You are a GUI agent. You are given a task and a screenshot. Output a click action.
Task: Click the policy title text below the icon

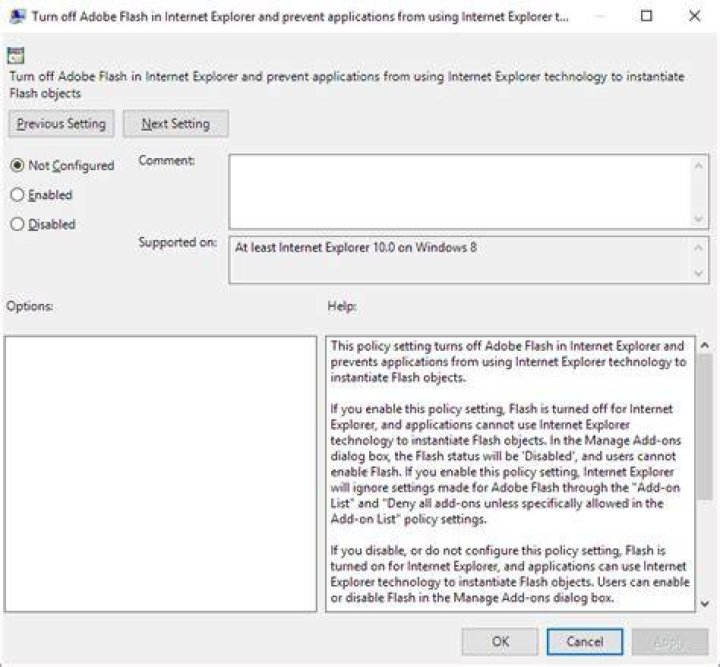coord(347,84)
